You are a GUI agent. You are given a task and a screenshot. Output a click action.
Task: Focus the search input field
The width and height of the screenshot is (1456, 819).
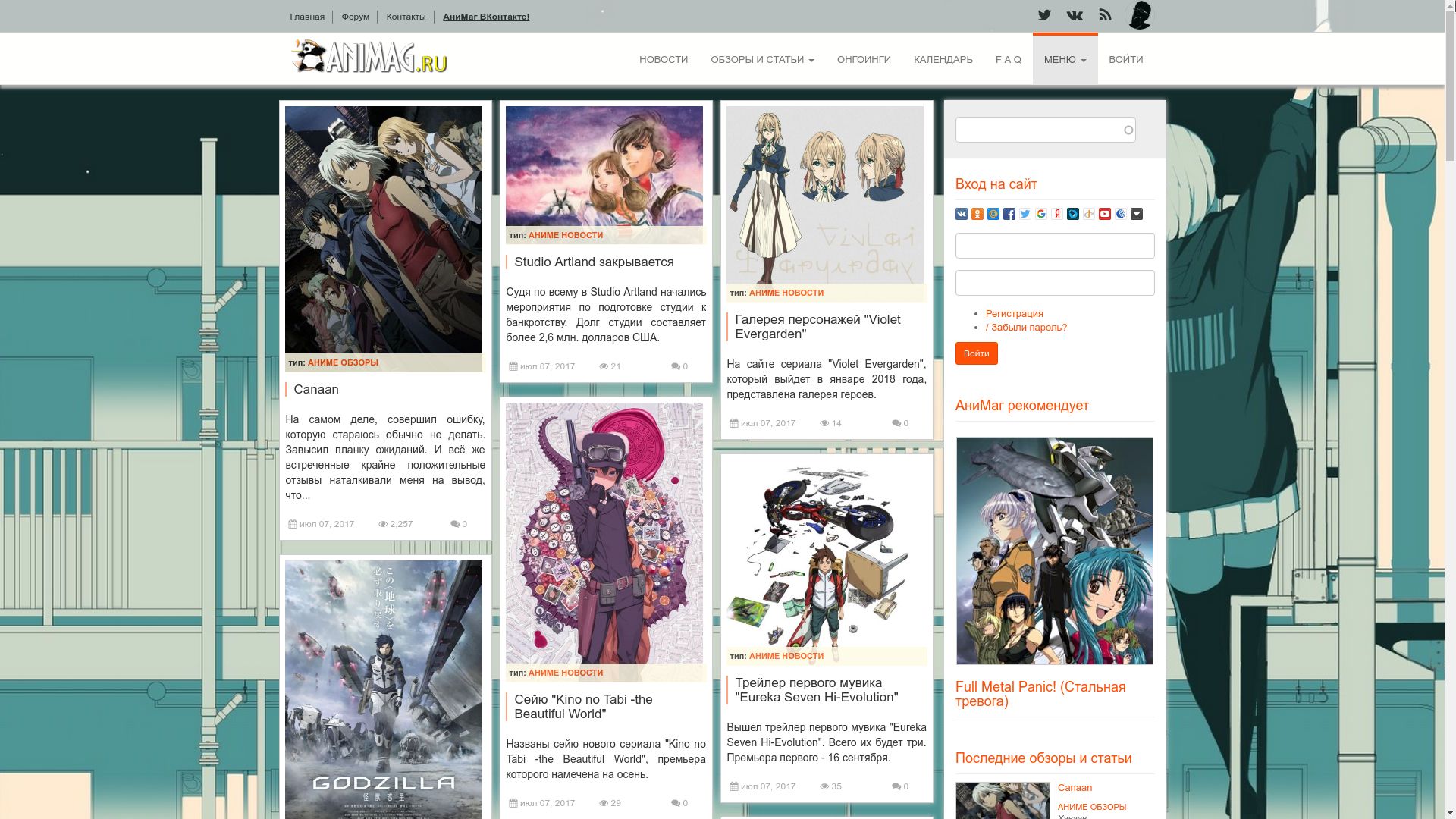1039,130
